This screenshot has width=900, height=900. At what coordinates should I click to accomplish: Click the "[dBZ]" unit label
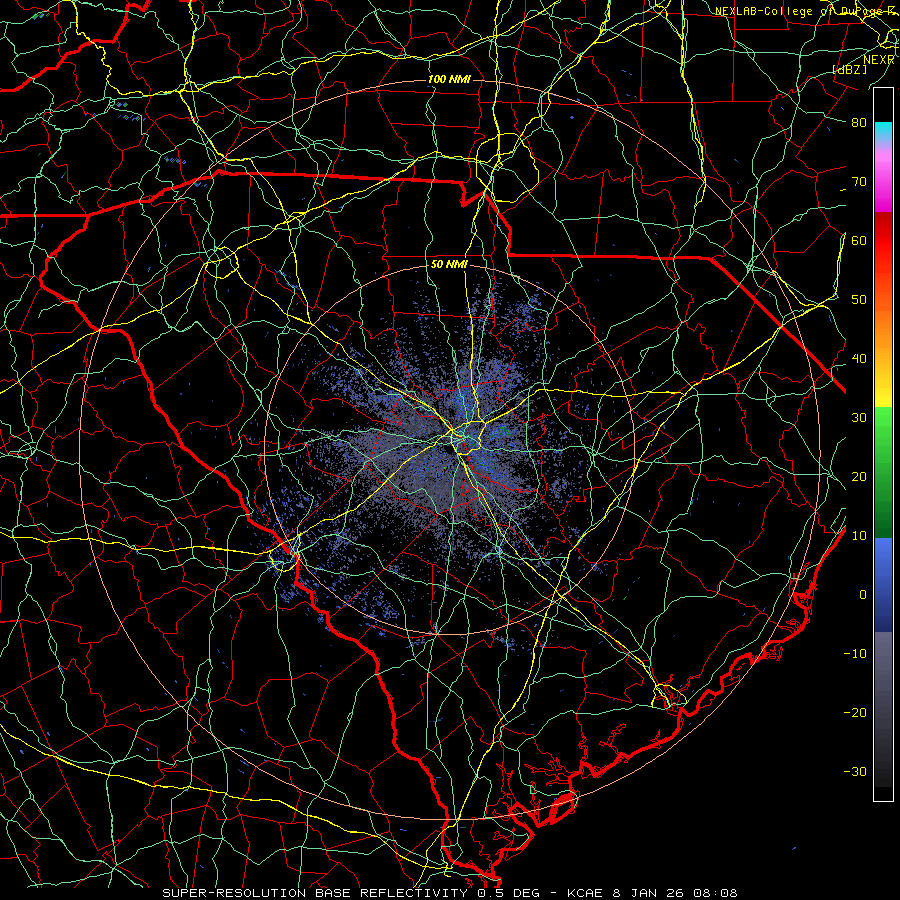click(850, 69)
